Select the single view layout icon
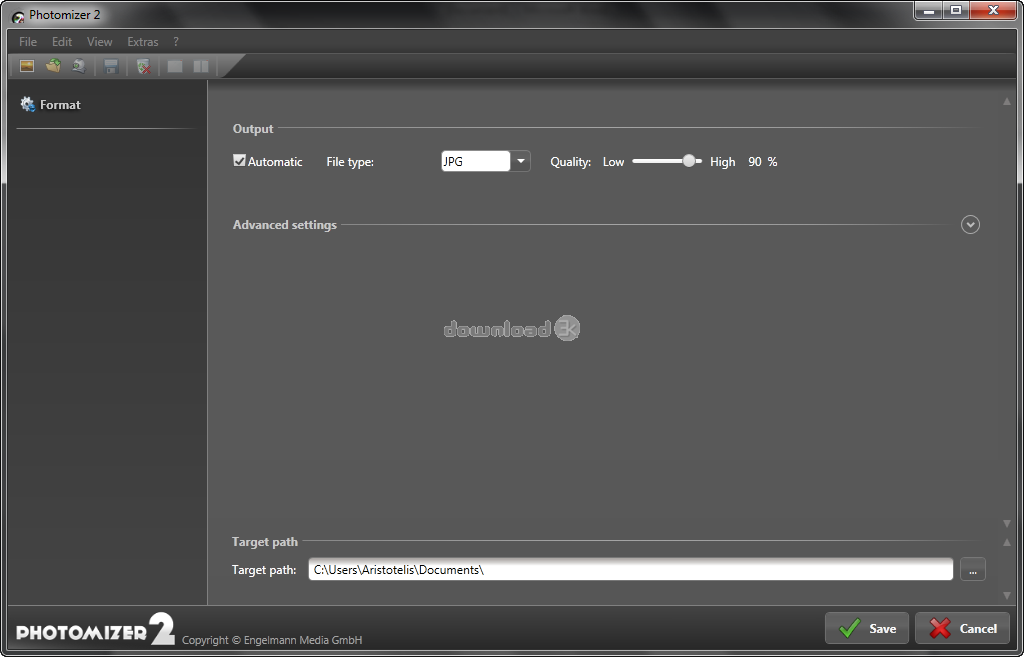Viewport: 1024px width, 657px height. click(174, 66)
